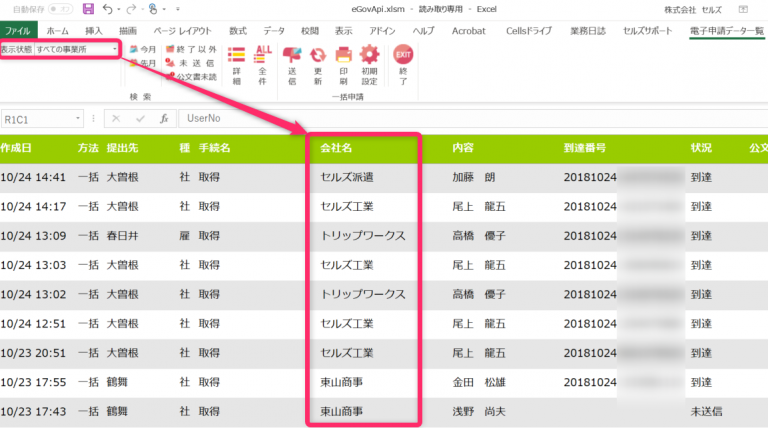Select the セルズ派遣 company cell
Screen dimensions: 768x428
coord(347,177)
